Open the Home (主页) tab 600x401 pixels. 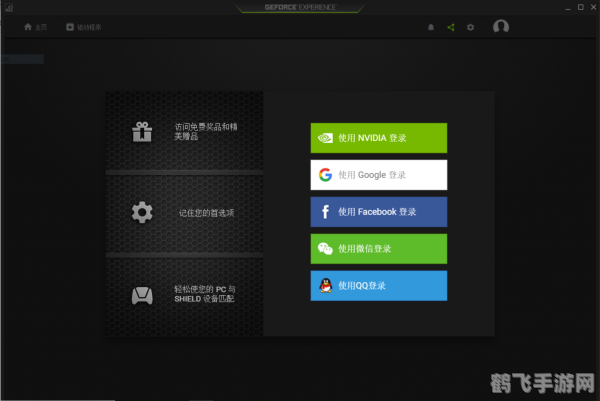(35, 27)
